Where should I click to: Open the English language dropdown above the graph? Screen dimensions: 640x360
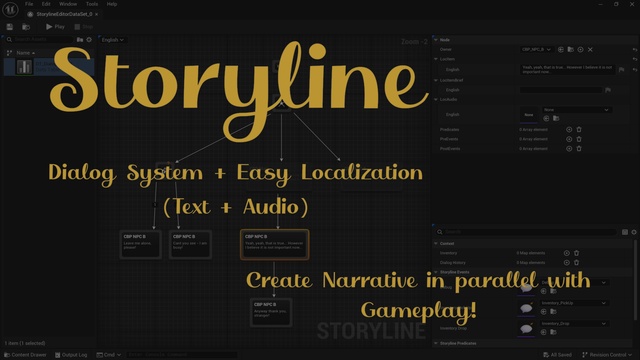(x=113, y=40)
